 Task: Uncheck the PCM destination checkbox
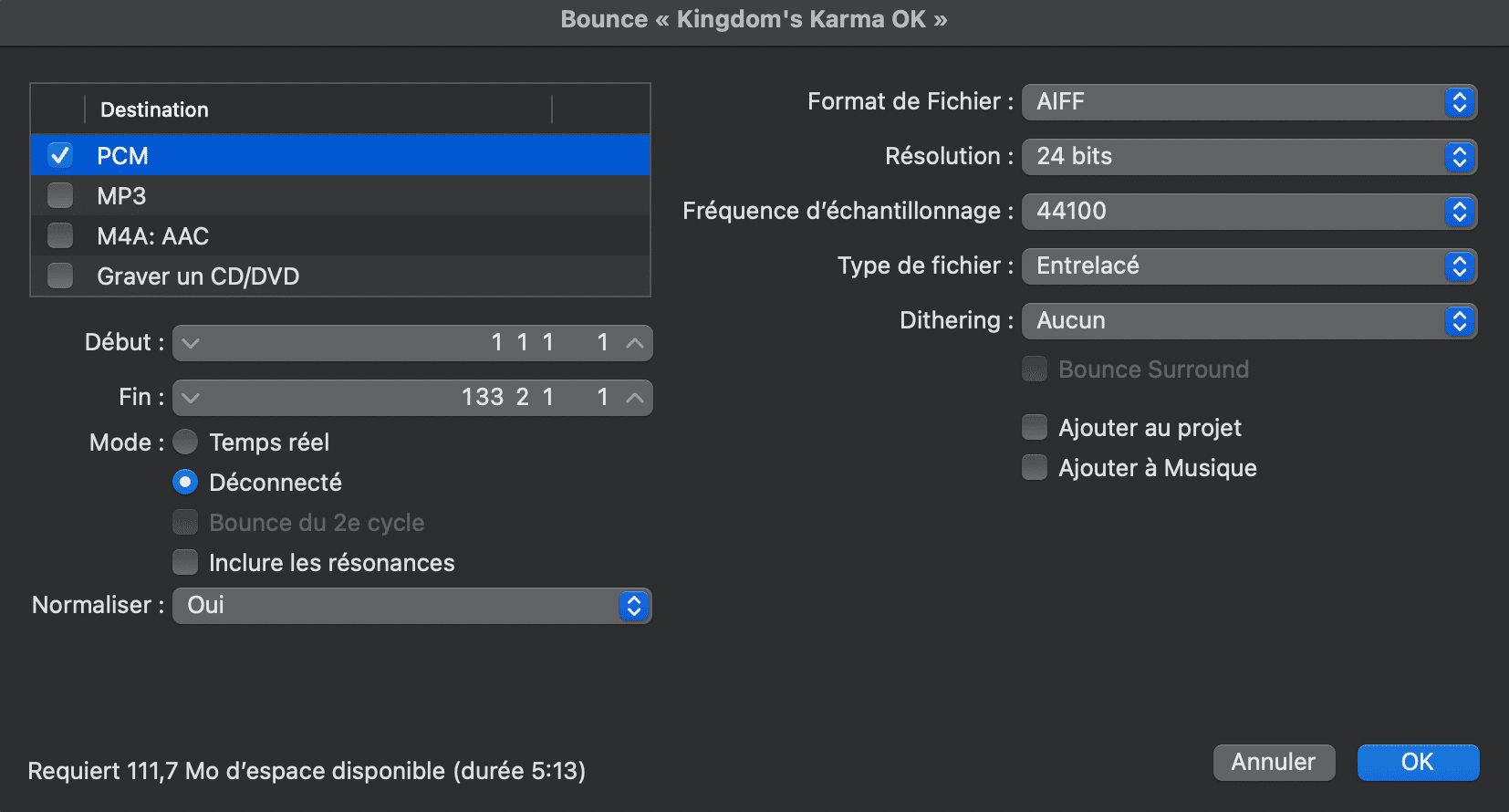60,155
